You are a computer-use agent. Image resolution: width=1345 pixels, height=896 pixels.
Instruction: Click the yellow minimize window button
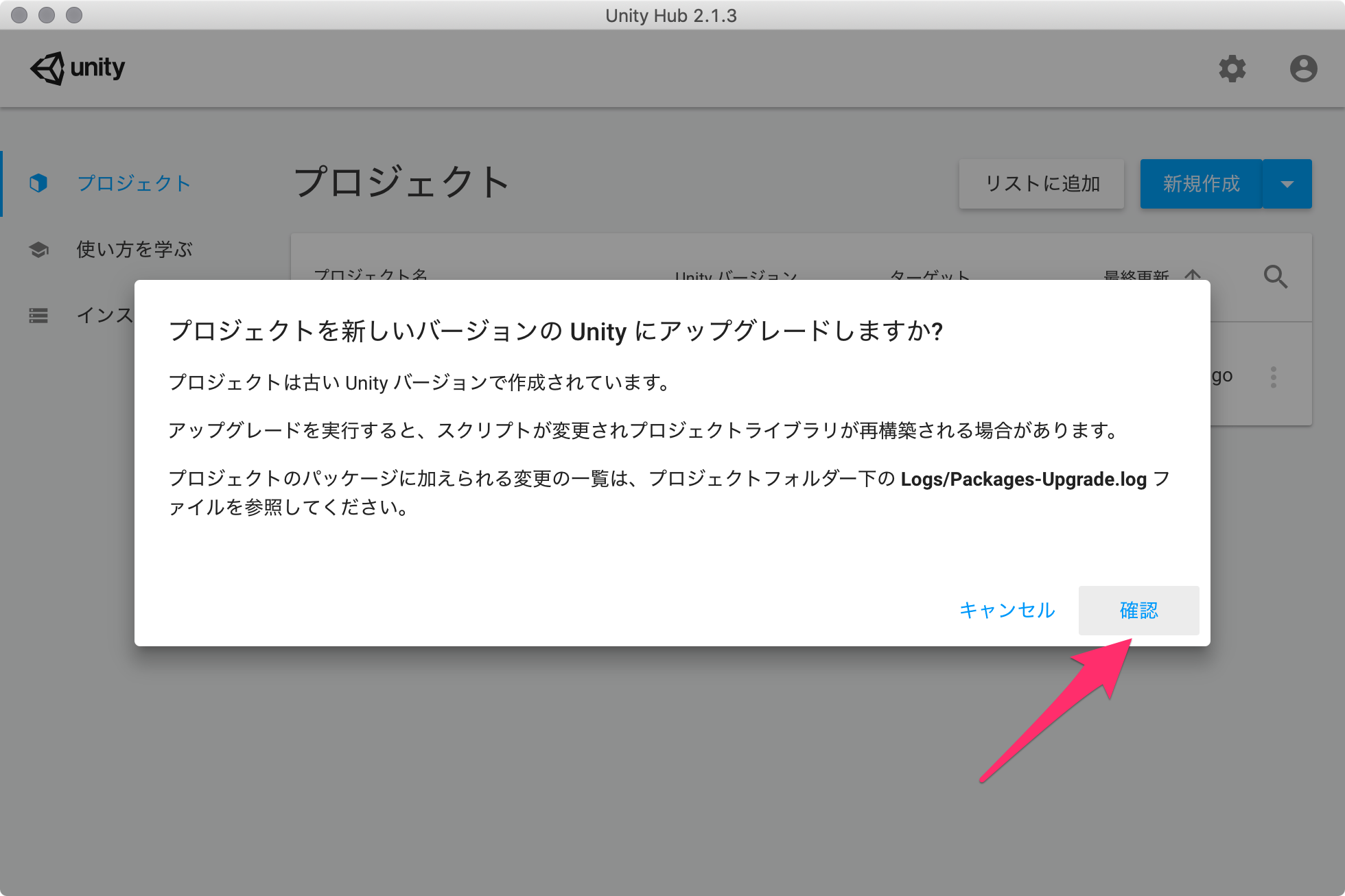point(47,15)
